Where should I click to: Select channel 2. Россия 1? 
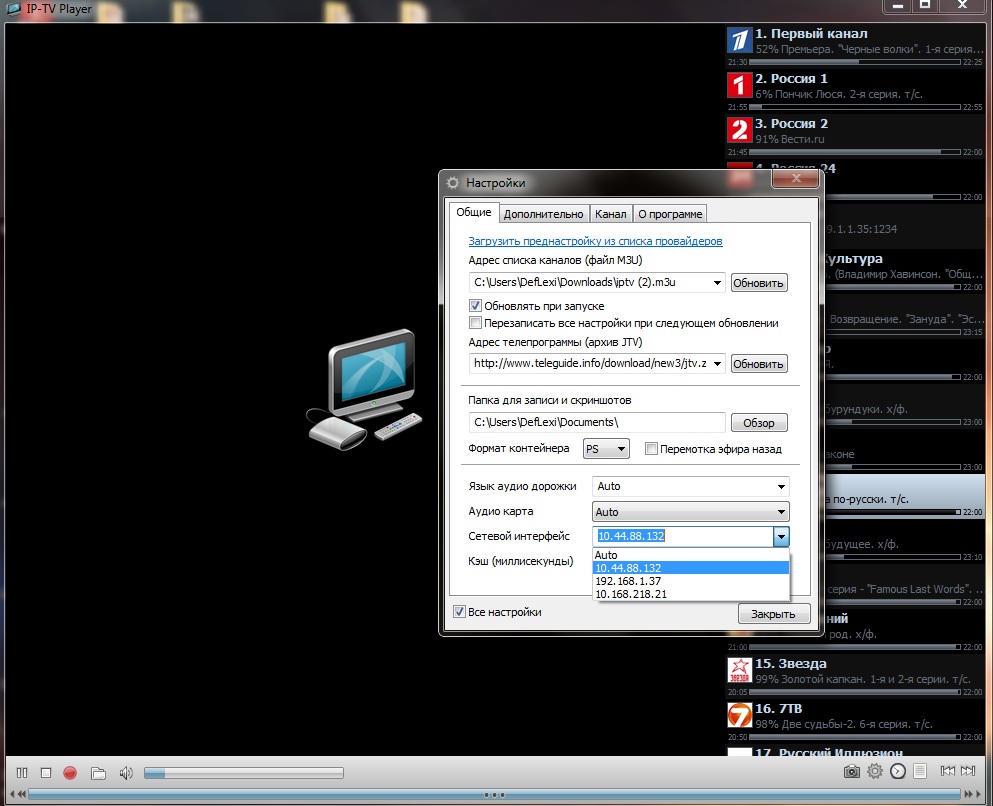(855, 90)
